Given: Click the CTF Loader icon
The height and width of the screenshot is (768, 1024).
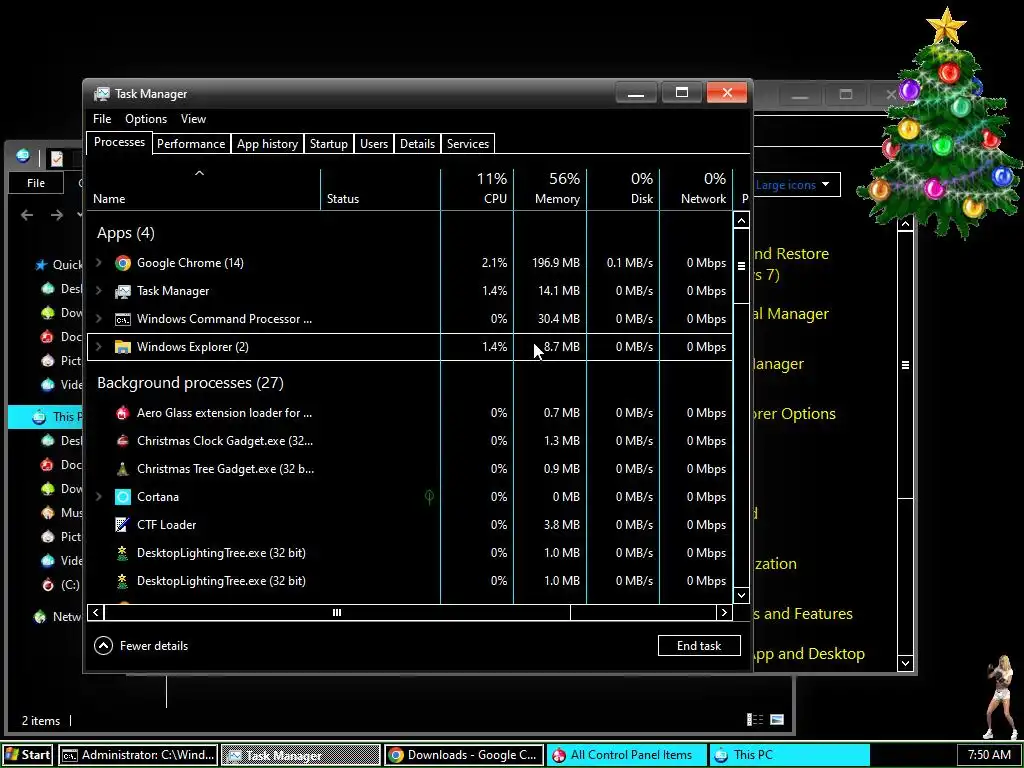Looking at the screenshot, I should click(123, 525).
